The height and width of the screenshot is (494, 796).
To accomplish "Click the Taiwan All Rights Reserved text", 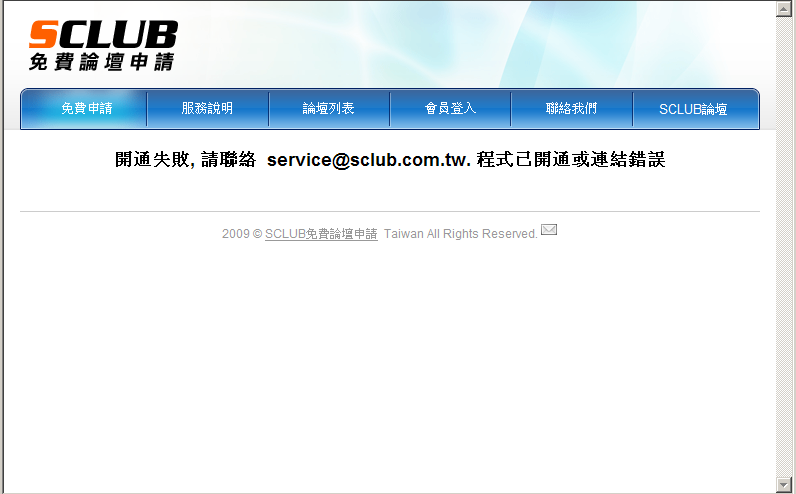I will 460,234.
